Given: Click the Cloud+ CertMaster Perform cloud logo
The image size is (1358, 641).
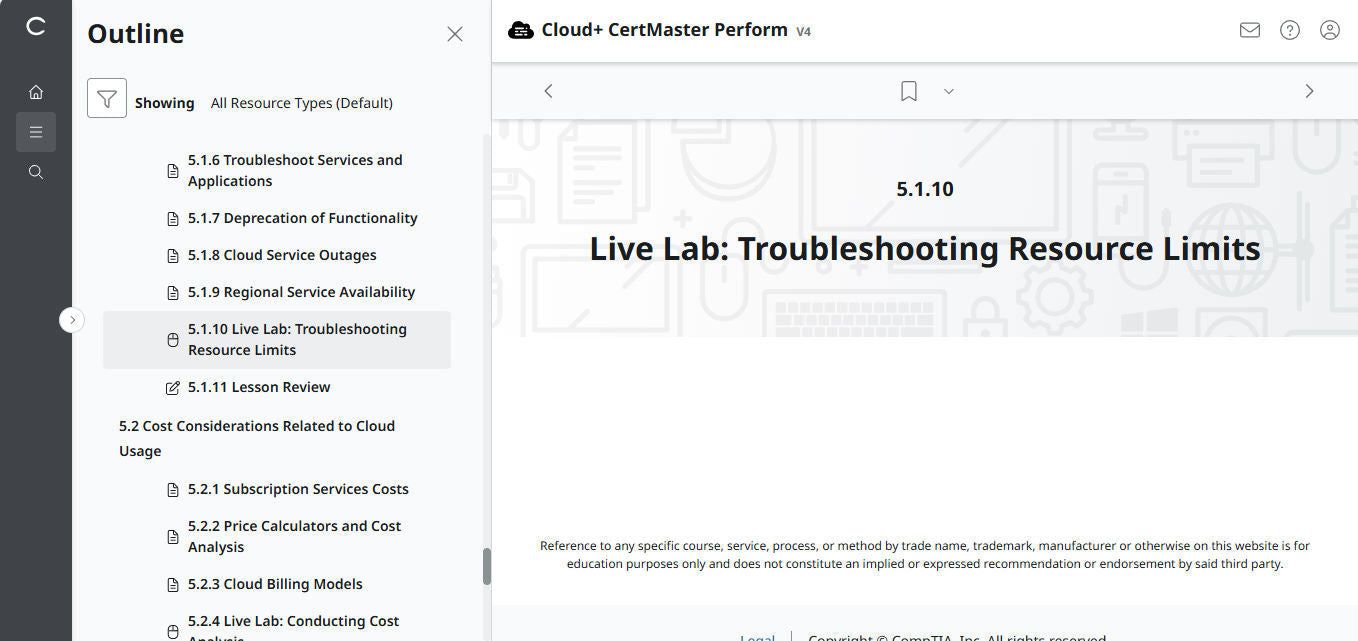Looking at the screenshot, I should coord(521,29).
